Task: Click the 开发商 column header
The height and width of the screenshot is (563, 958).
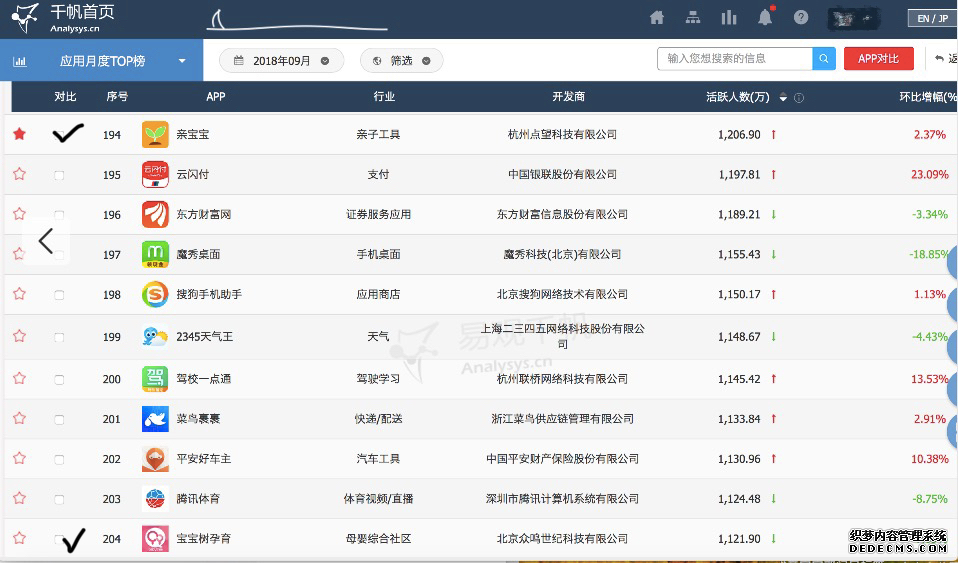Action: coord(568,97)
